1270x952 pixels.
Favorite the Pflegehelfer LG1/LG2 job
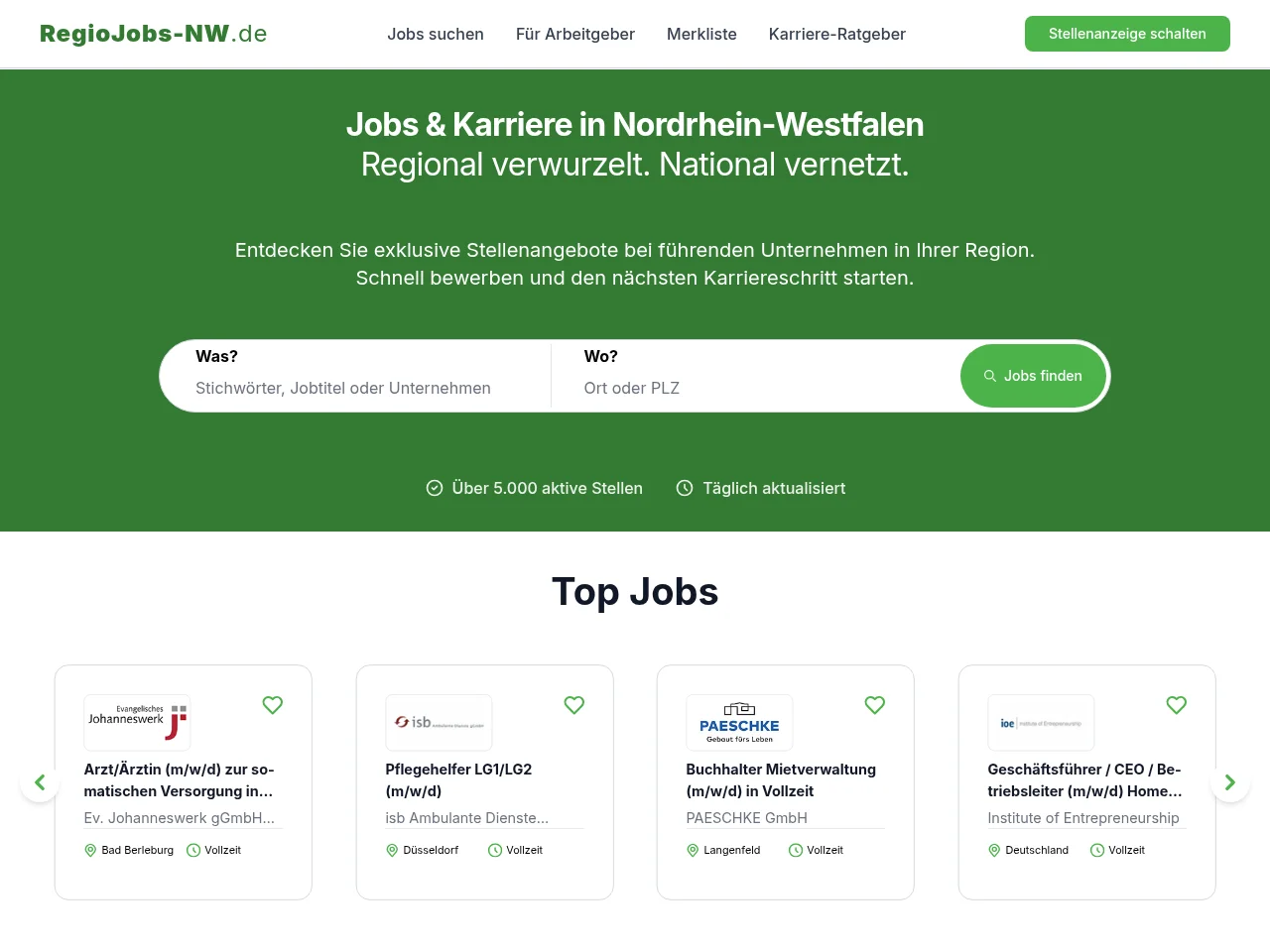pos(574,705)
